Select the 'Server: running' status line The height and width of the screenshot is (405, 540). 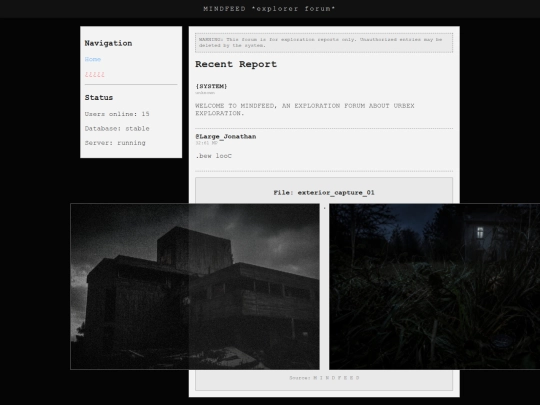pos(115,143)
